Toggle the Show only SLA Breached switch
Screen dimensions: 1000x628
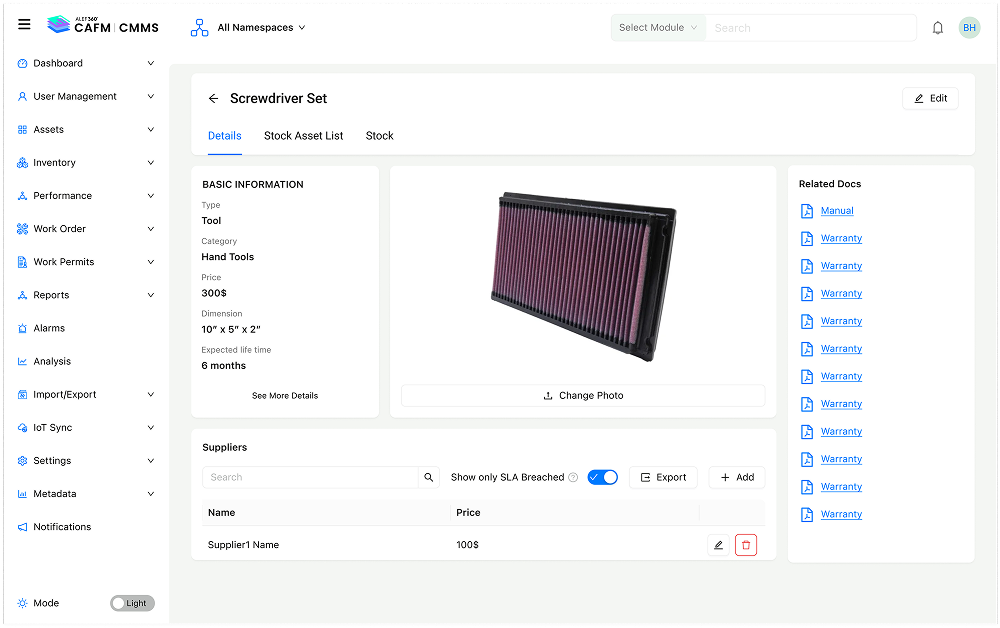pyautogui.click(x=603, y=477)
